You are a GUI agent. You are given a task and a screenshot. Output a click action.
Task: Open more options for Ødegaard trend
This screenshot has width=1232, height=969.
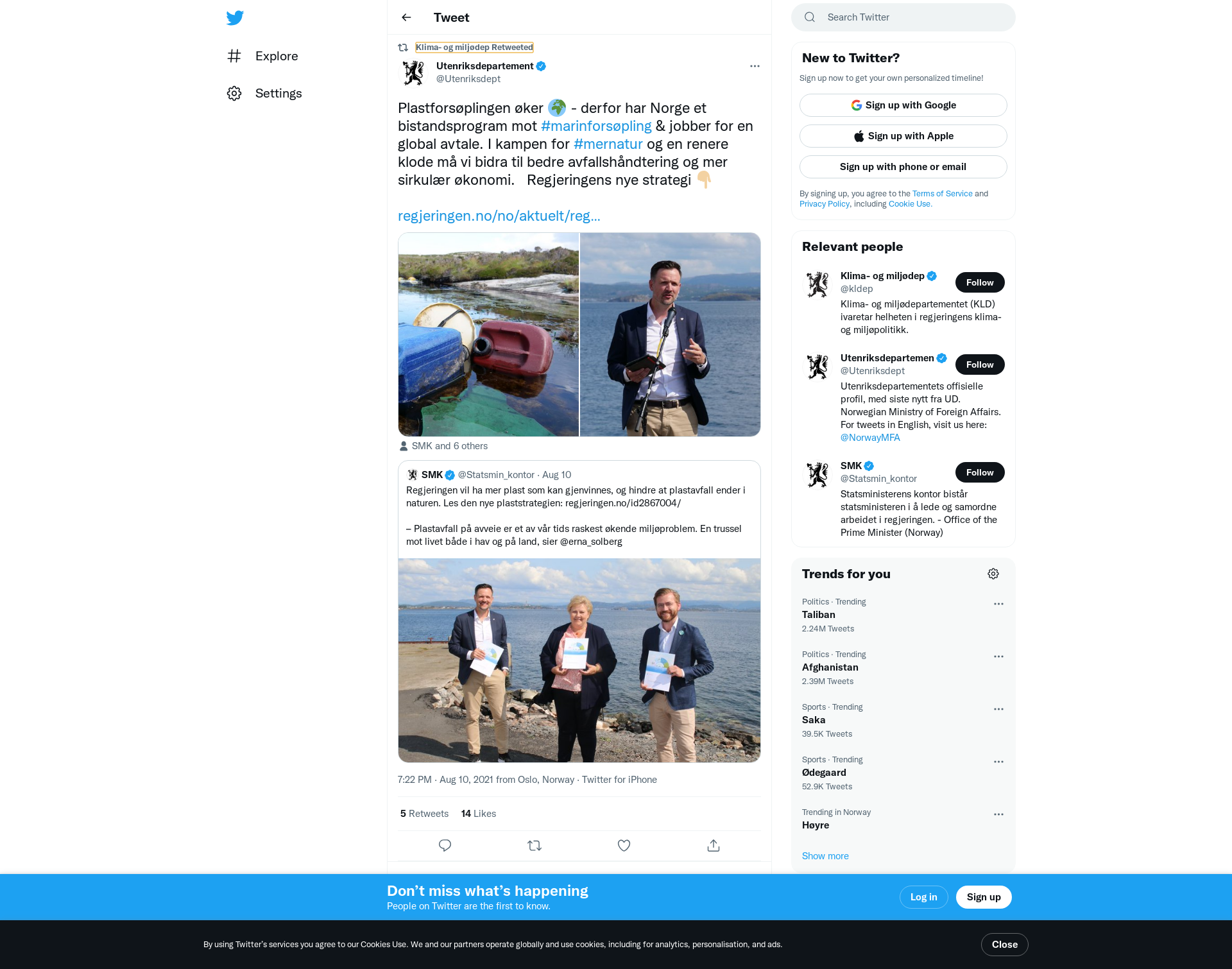pyautogui.click(x=998, y=762)
